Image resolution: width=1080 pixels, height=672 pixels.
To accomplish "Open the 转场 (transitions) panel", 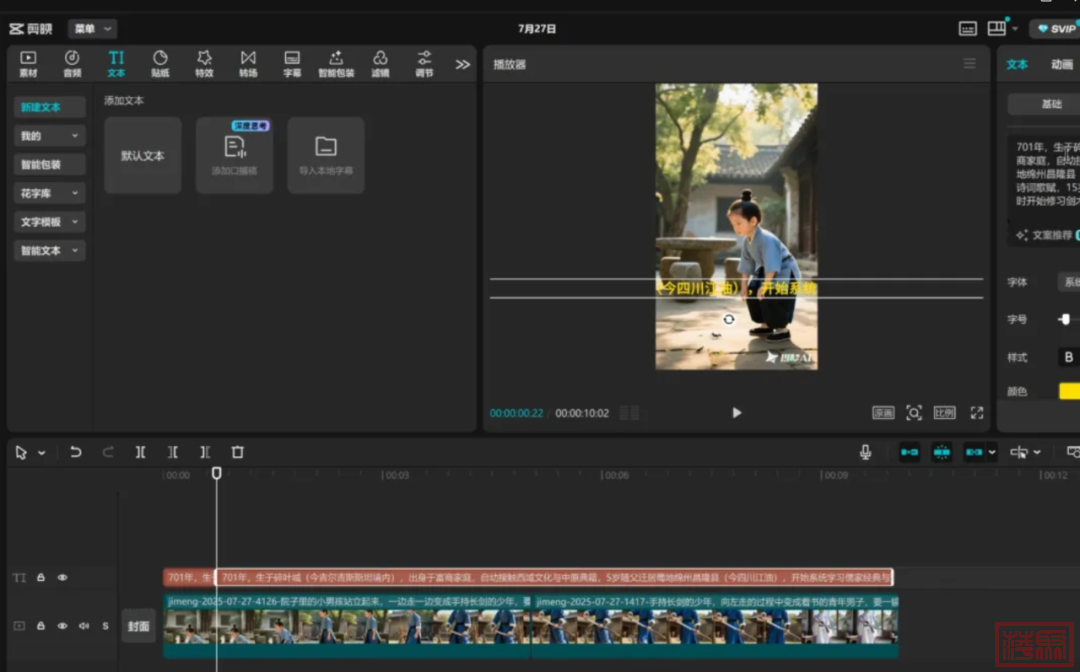I will pos(248,63).
